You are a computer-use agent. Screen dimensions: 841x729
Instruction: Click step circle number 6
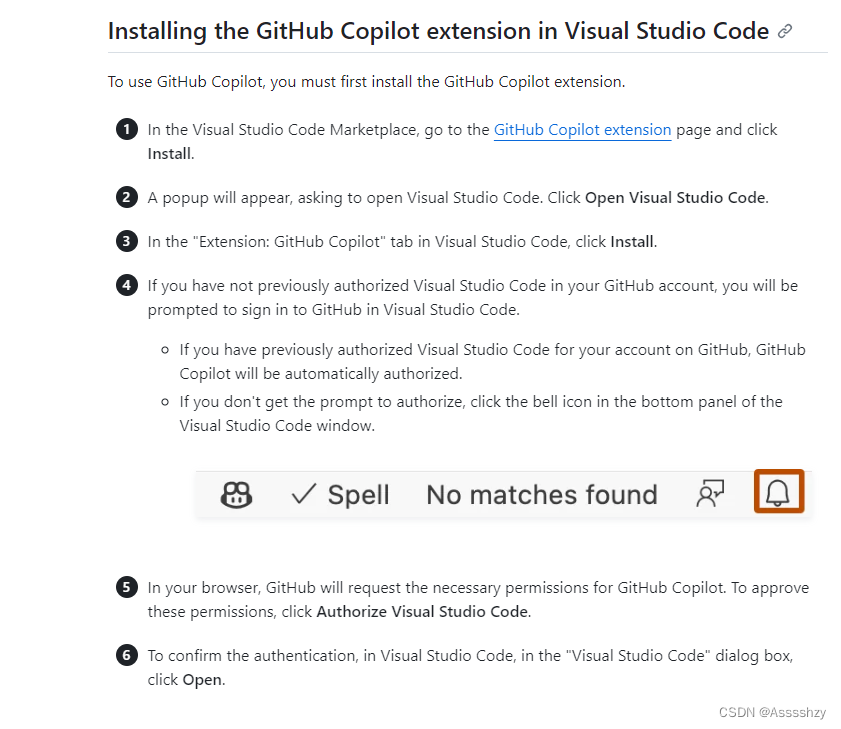click(x=126, y=655)
